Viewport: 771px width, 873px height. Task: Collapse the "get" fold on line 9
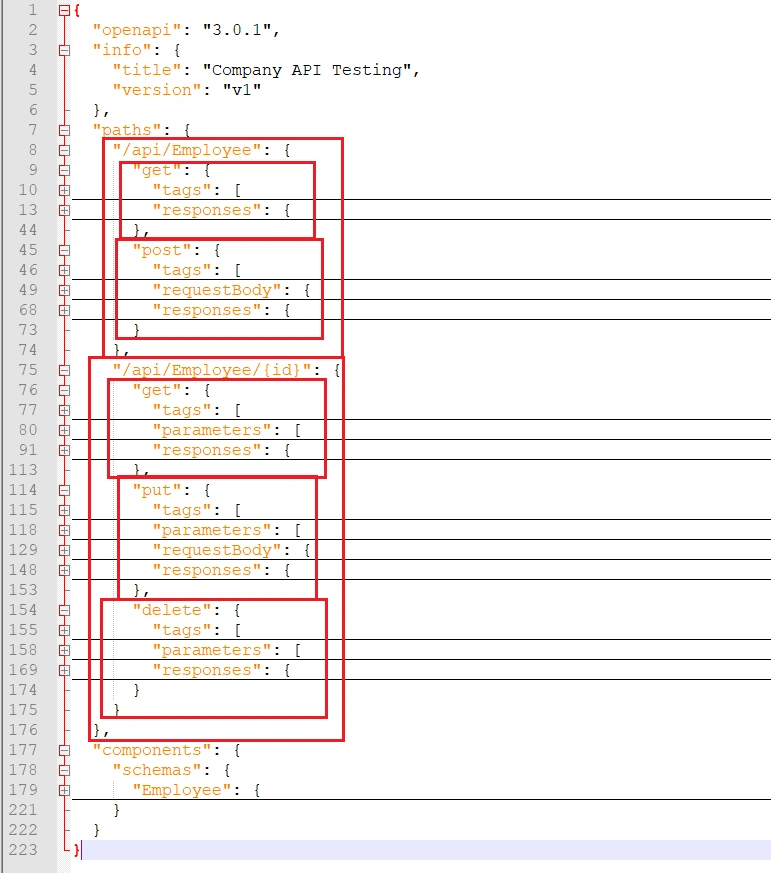click(x=65, y=170)
